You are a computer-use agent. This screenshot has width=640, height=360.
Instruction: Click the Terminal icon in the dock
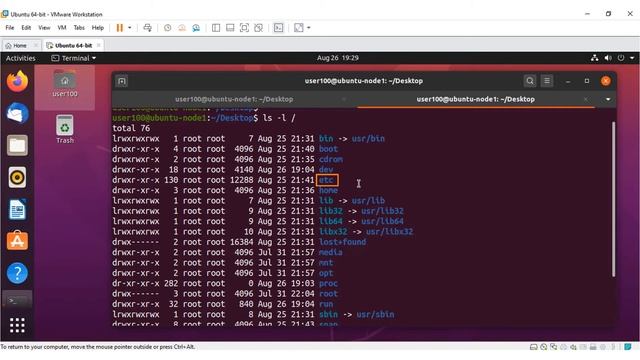[17, 300]
